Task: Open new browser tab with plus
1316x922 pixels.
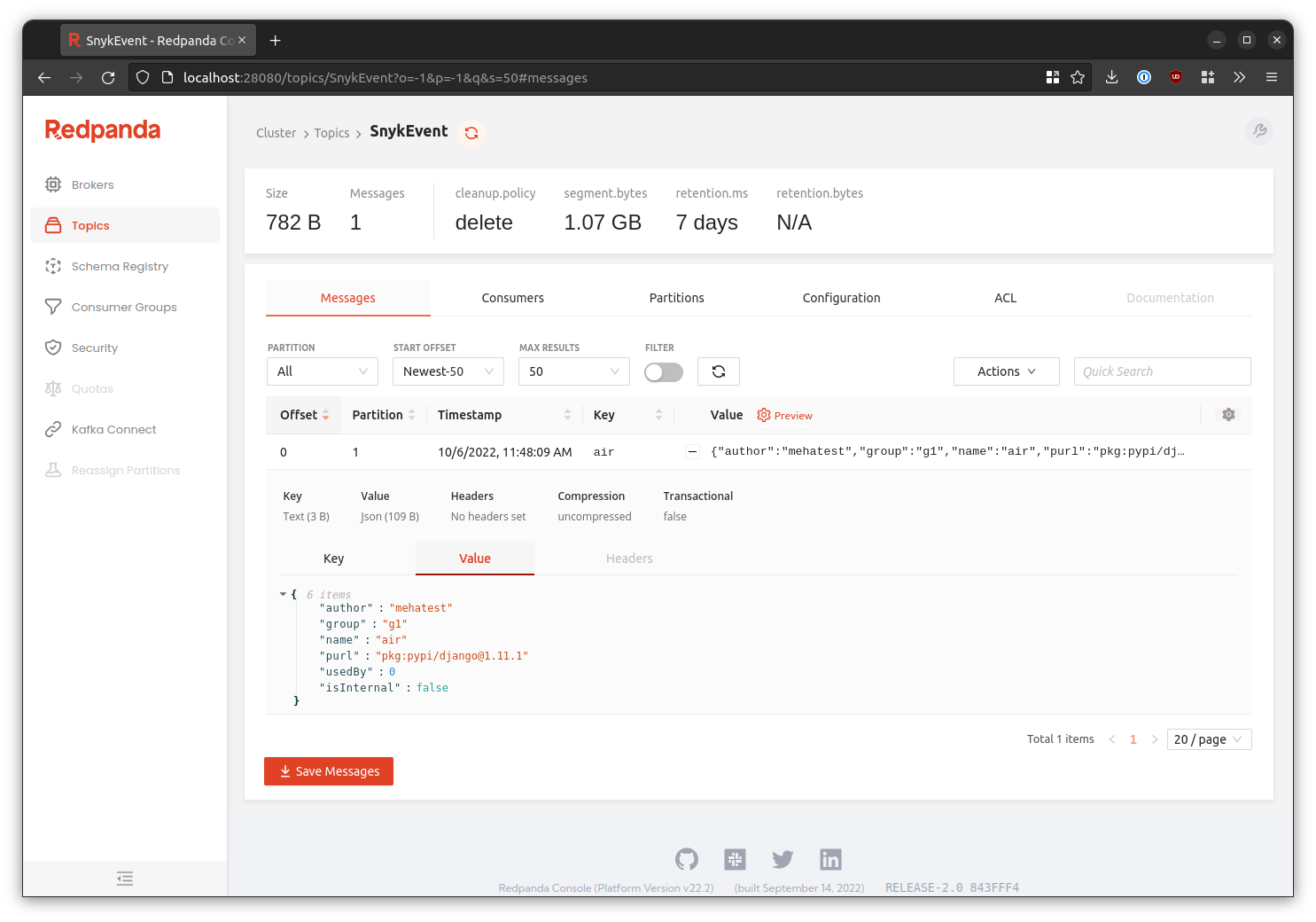Action: coord(276,41)
